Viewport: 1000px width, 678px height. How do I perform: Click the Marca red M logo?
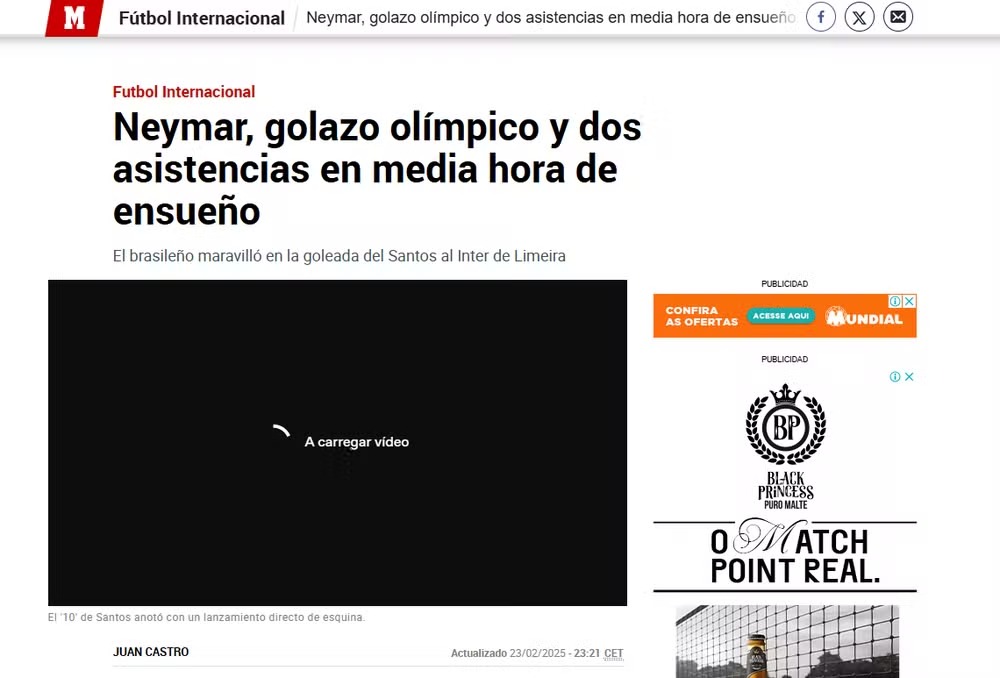(x=73, y=18)
